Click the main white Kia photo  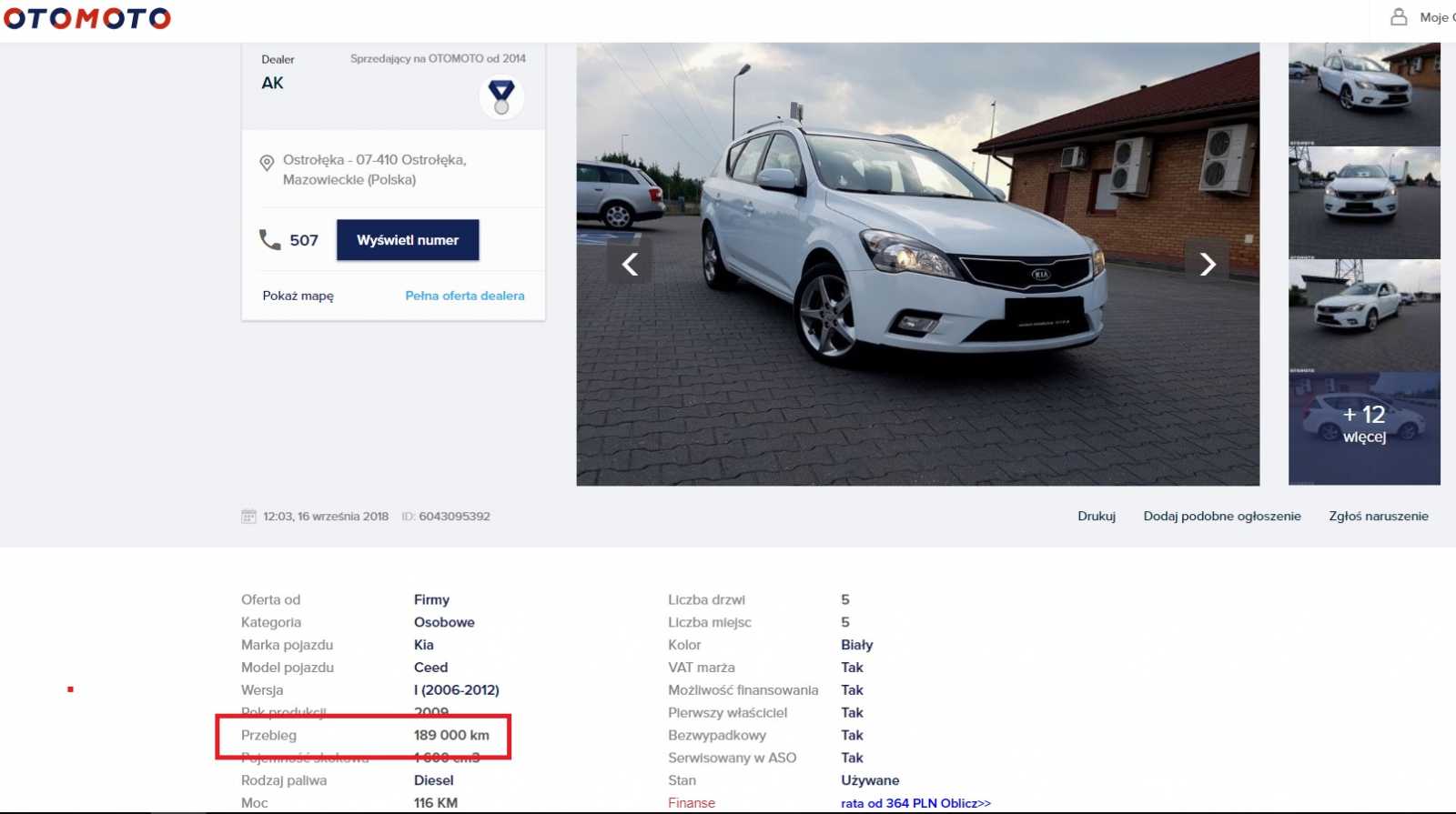[x=917, y=264]
